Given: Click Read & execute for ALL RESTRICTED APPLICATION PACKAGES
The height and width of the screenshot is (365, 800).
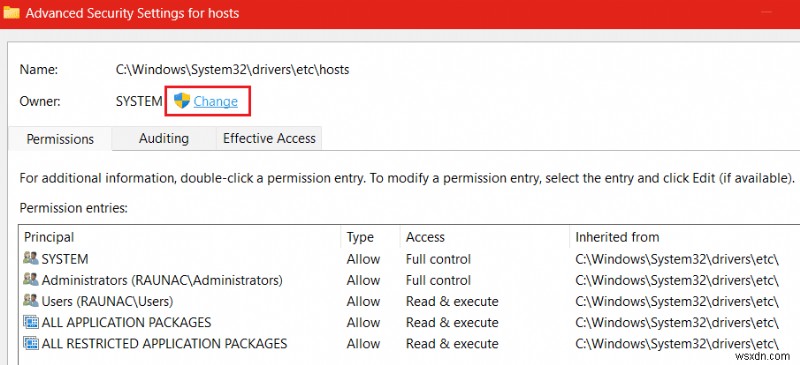Looking at the screenshot, I should pos(452,344).
